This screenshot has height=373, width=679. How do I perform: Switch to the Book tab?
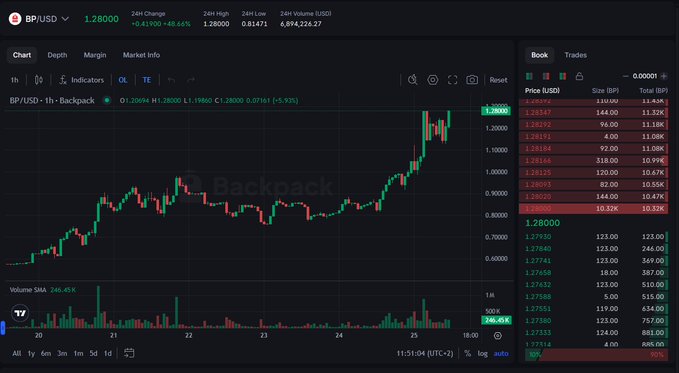tap(540, 55)
